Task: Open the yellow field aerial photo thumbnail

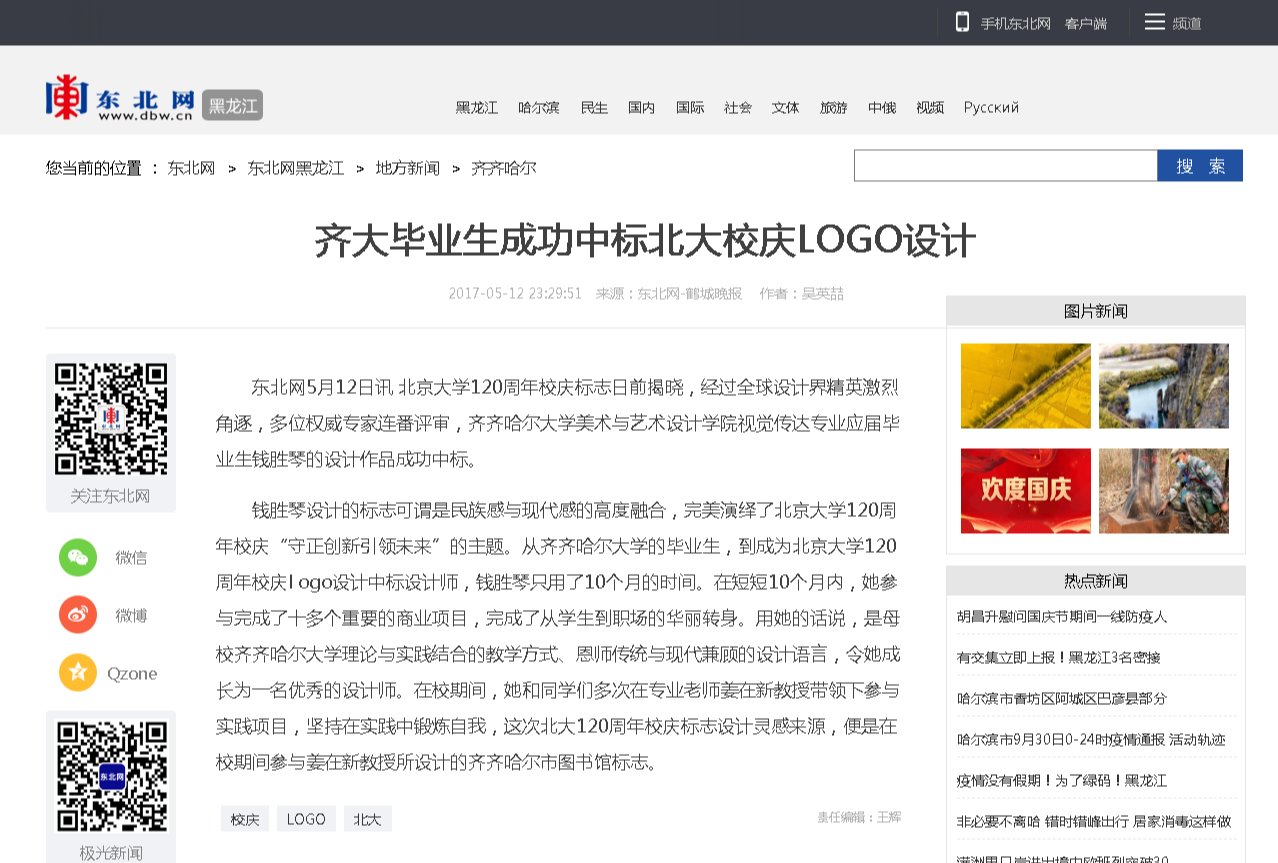Action: click(1025, 386)
